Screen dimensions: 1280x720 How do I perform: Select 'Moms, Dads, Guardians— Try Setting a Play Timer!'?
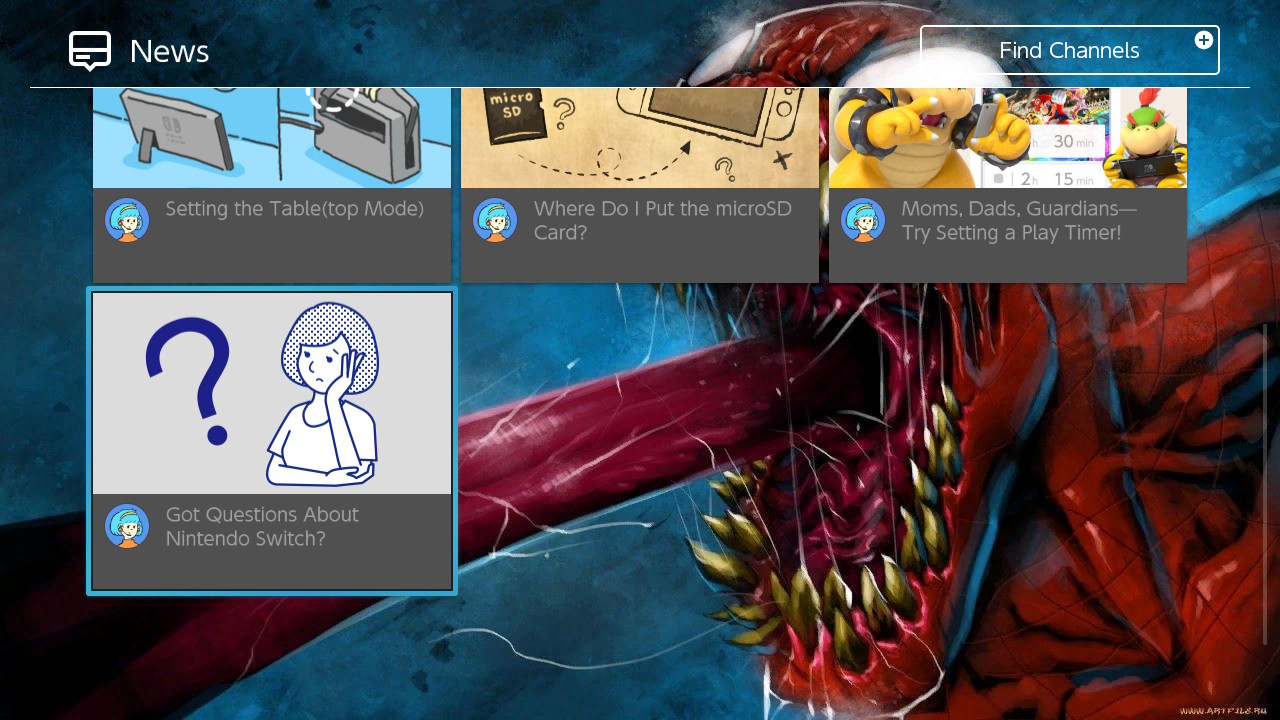click(1019, 221)
